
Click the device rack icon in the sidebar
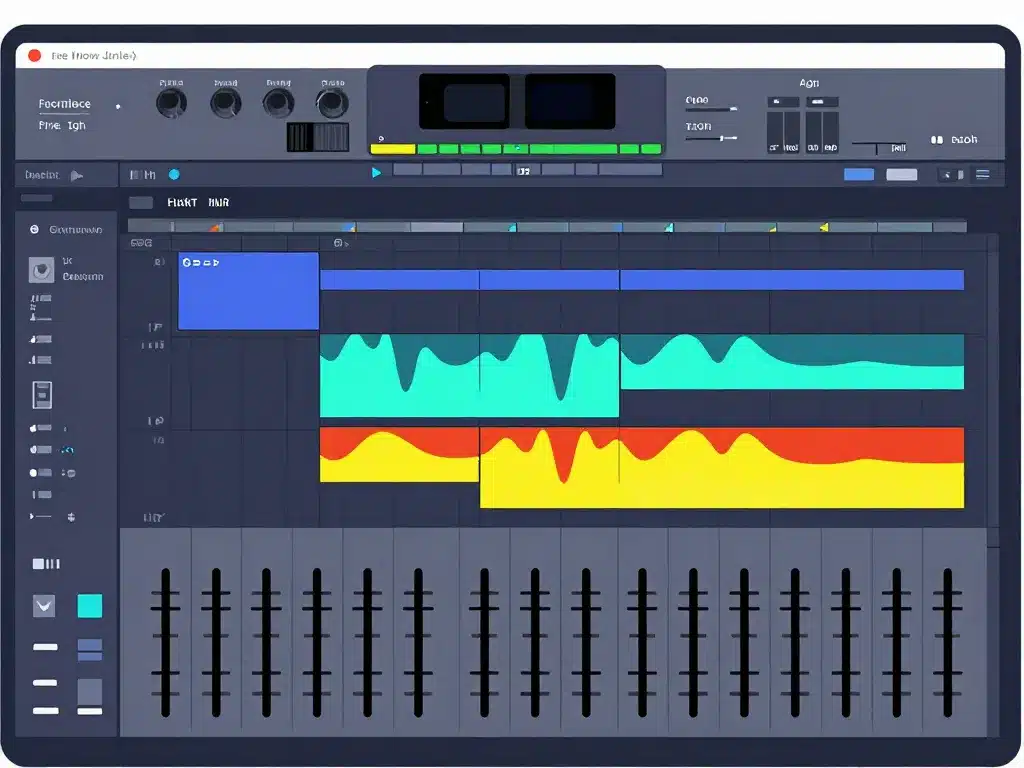point(41,392)
